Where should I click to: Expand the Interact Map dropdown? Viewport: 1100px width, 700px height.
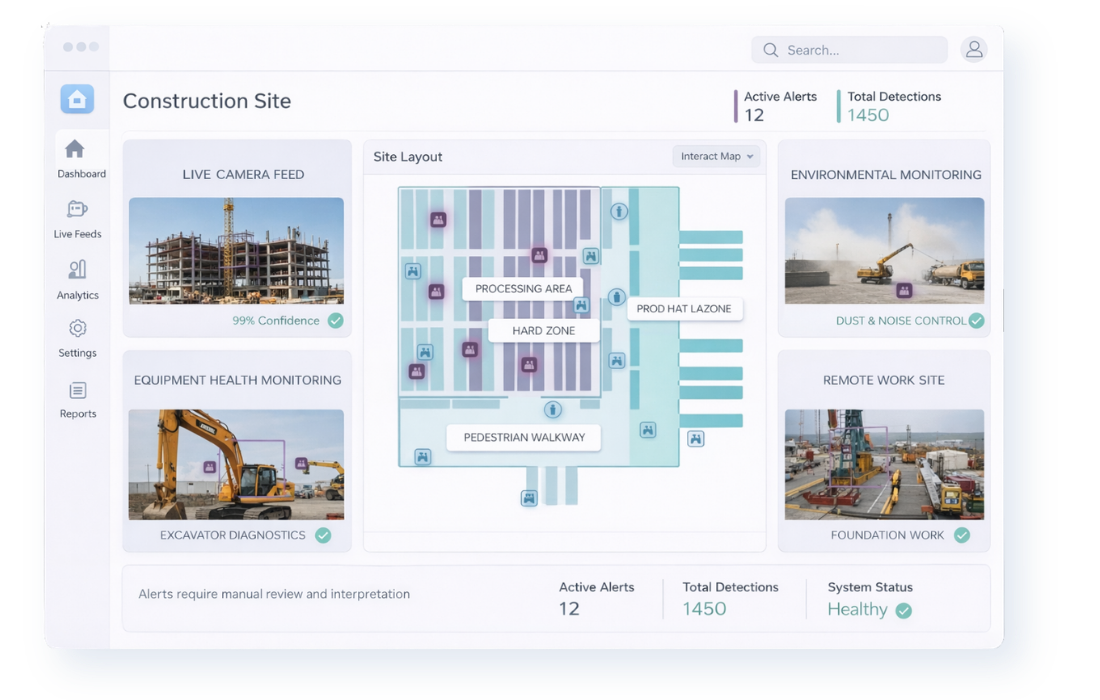point(716,156)
